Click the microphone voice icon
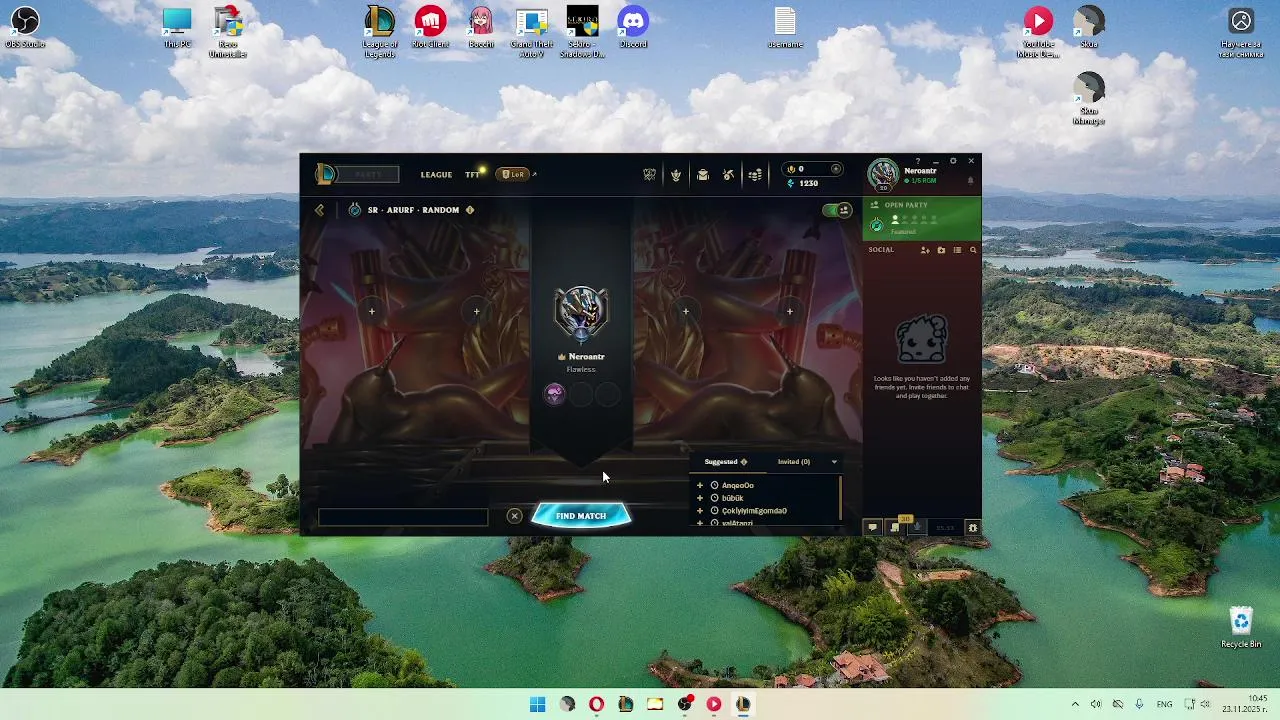 tap(917, 527)
